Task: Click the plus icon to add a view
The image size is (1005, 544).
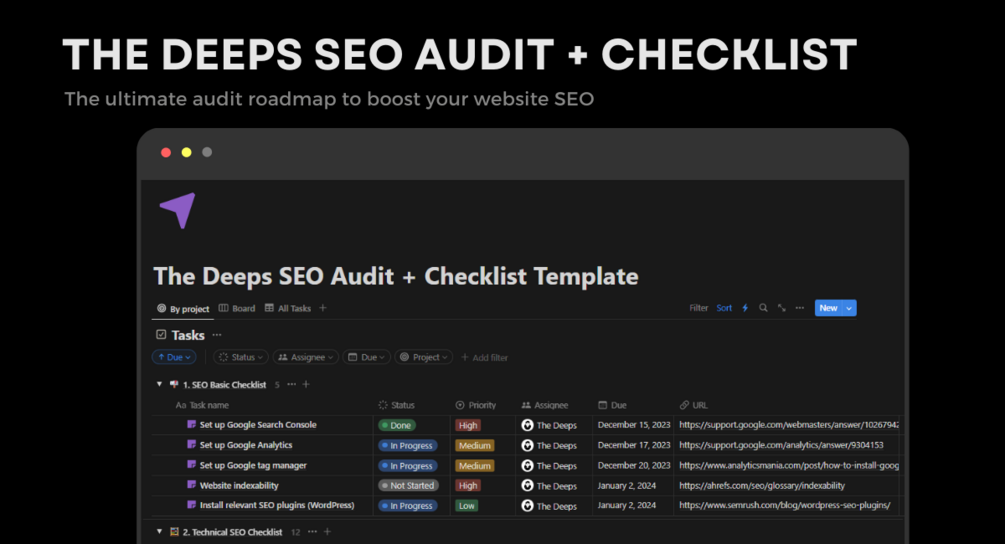Action: pos(323,308)
